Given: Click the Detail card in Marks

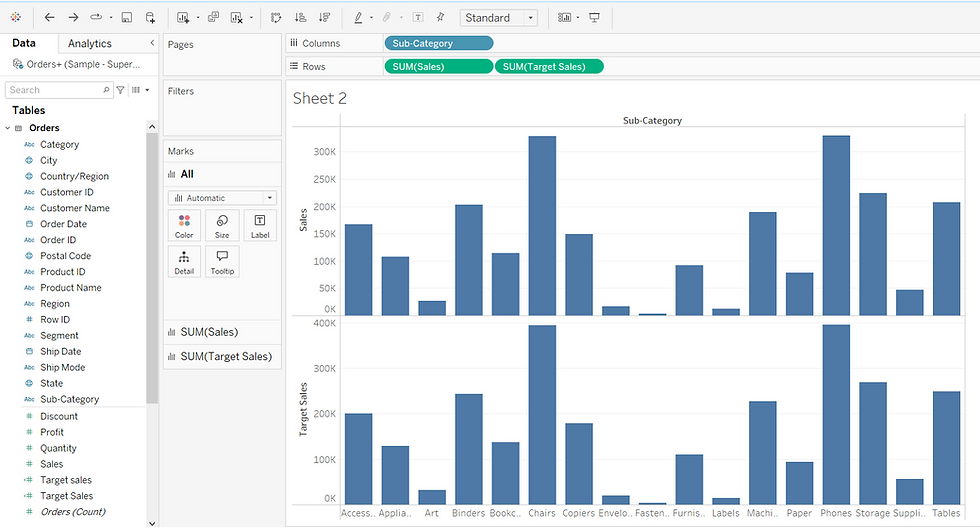Looking at the screenshot, I should [184, 262].
